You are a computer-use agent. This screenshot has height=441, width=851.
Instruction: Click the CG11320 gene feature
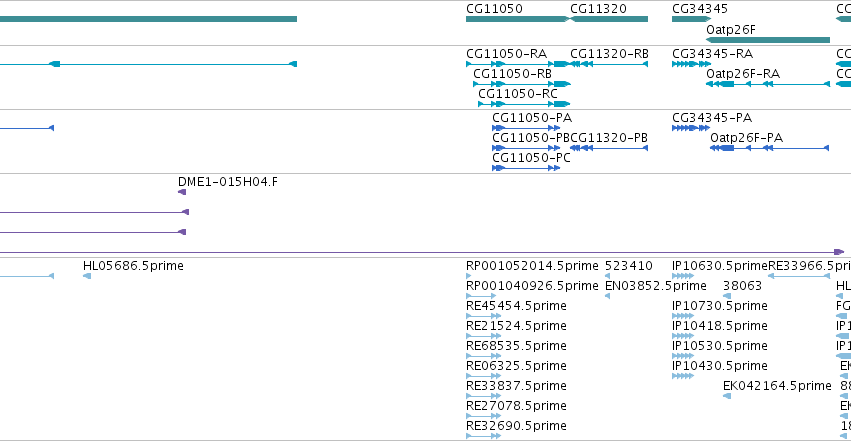pos(609,19)
